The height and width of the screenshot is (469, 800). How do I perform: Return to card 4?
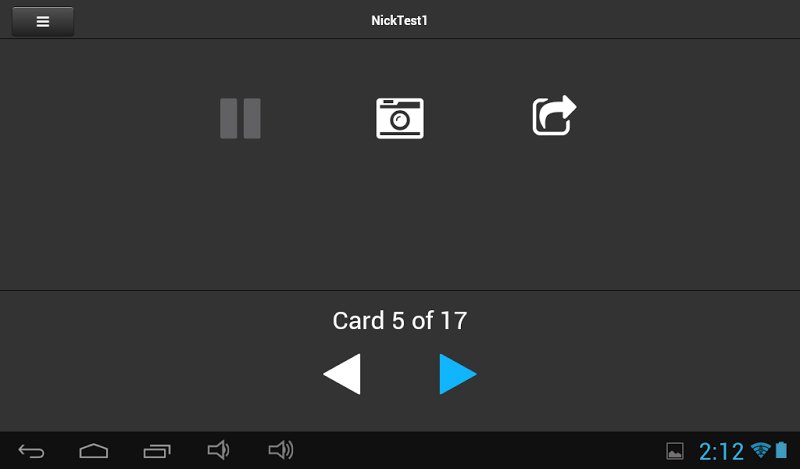[x=342, y=374]
